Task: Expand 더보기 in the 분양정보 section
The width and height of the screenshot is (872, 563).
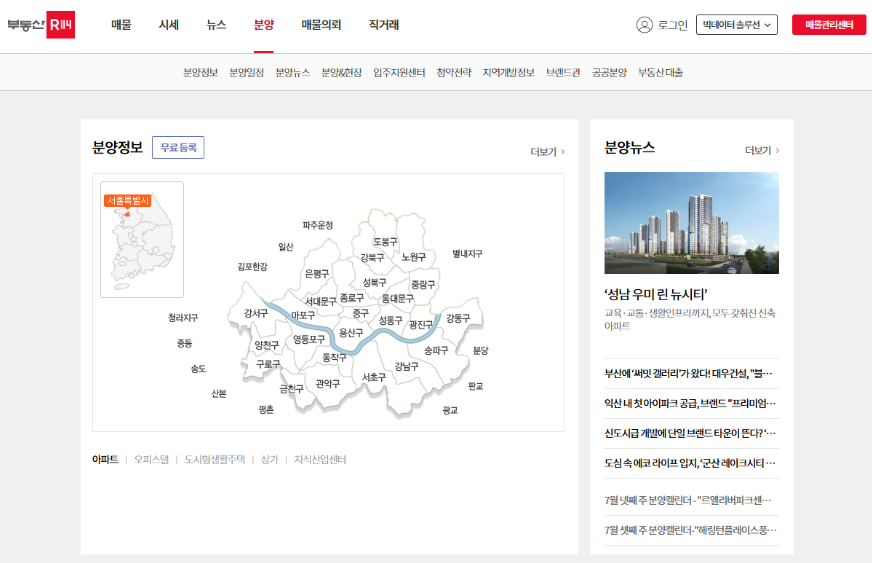Action: pyautogui.click(x=547, y=152)
